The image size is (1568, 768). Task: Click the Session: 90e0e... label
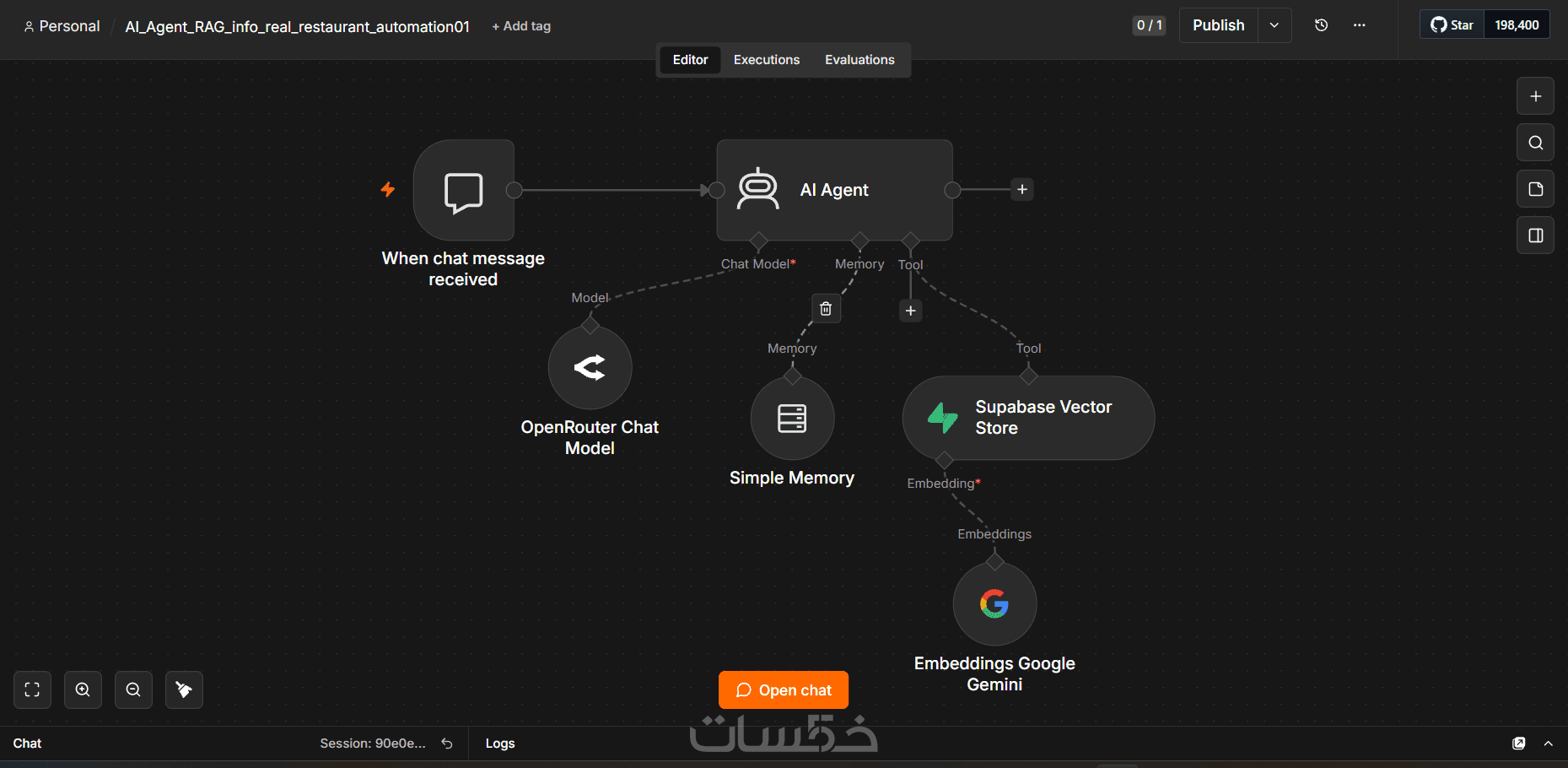click(373, 744)
